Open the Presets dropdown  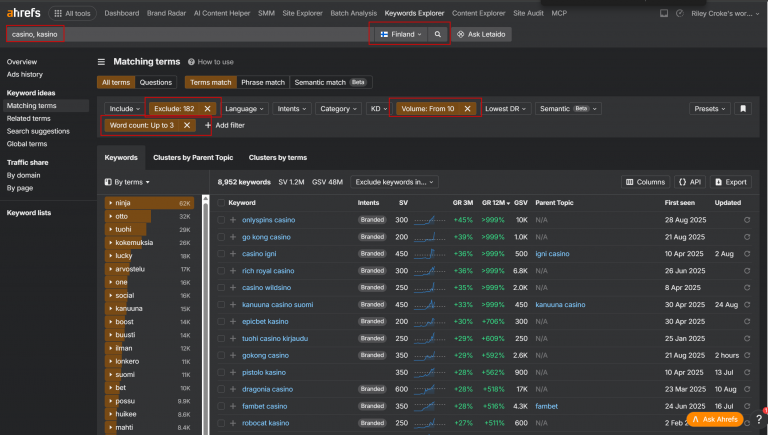(709, 109)
